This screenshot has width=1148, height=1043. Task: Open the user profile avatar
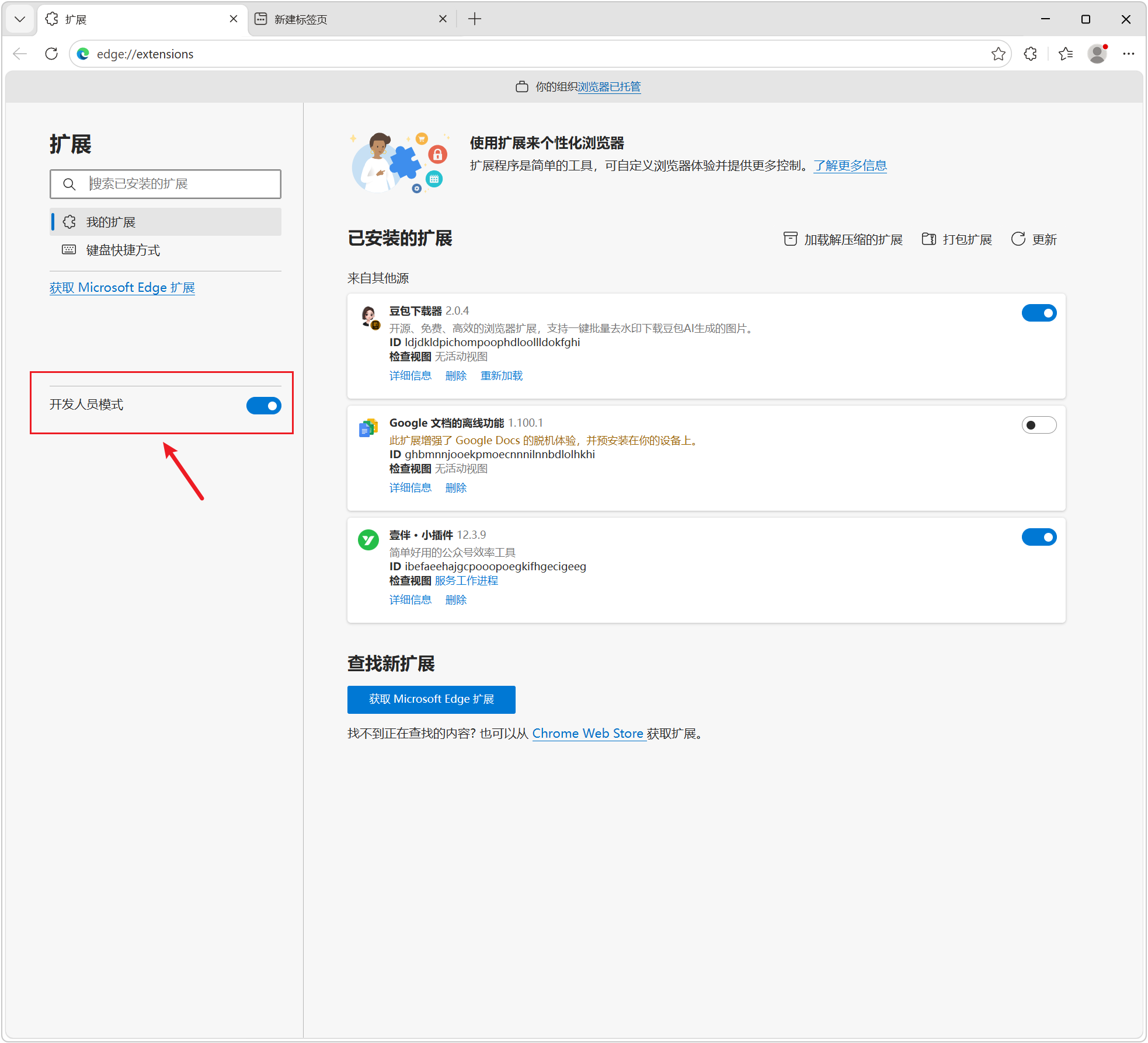tap(1098, 54)
